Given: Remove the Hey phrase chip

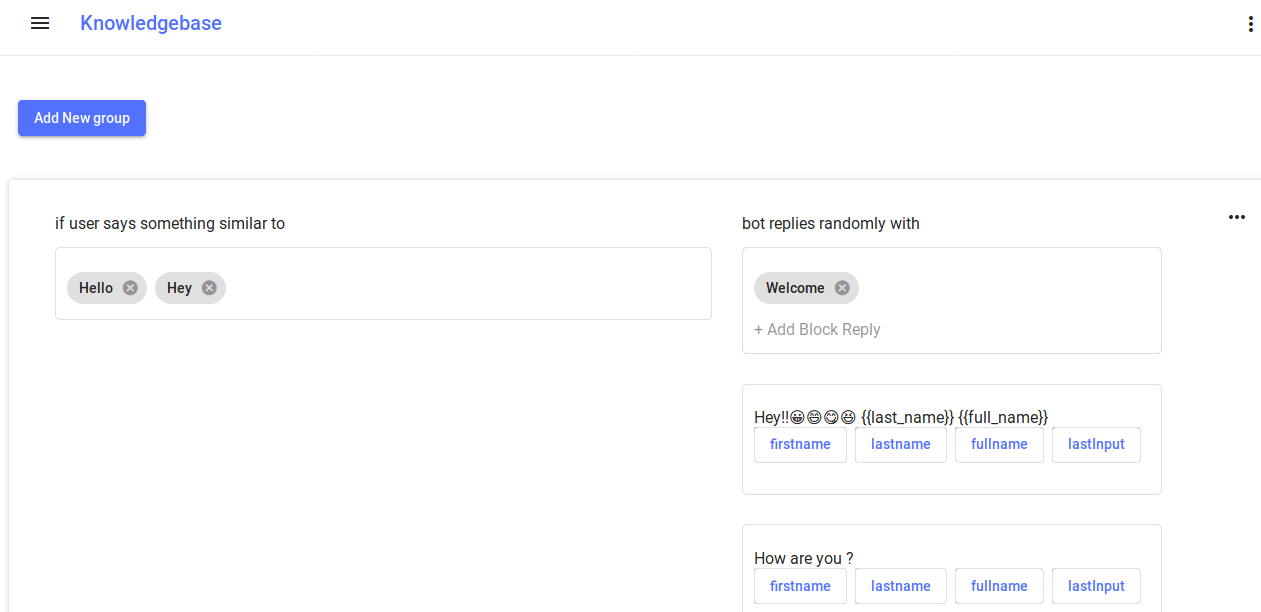Looking at the screenshot, I should coord(209,288).
